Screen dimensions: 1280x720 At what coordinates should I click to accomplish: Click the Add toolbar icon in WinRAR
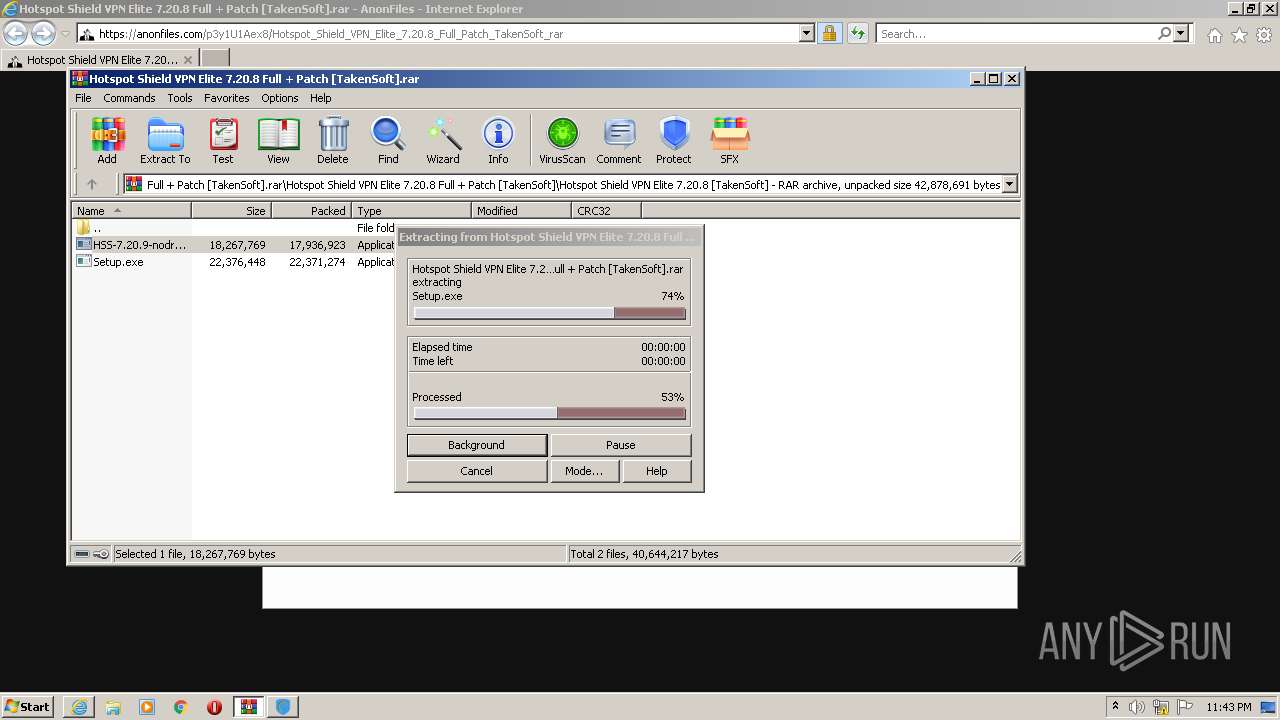tap(107, 140)
